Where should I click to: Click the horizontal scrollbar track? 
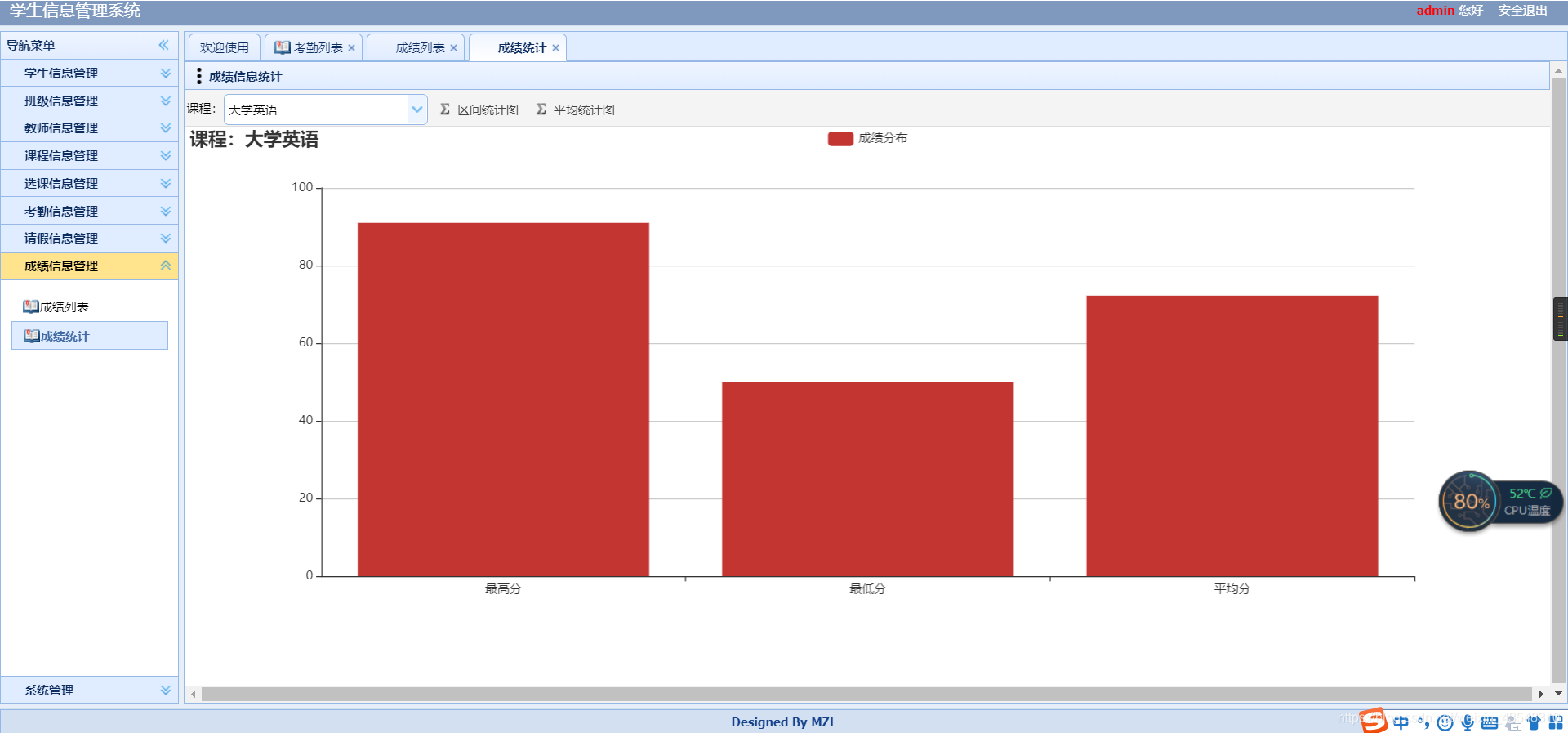click(x=866, y=694)
